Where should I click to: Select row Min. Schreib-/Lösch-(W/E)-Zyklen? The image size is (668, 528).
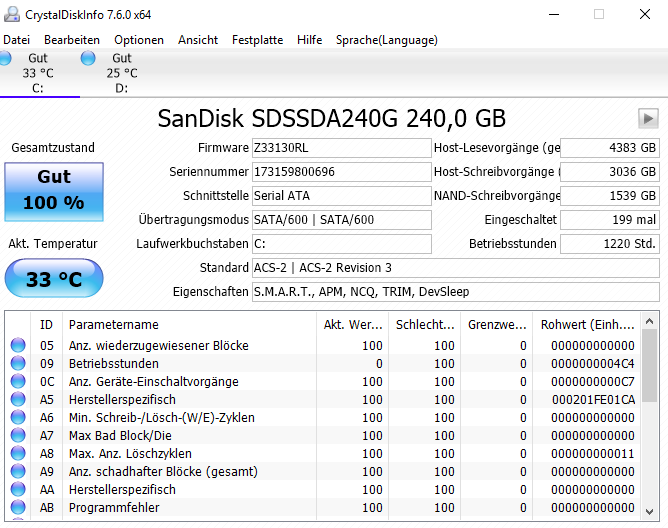322,417
